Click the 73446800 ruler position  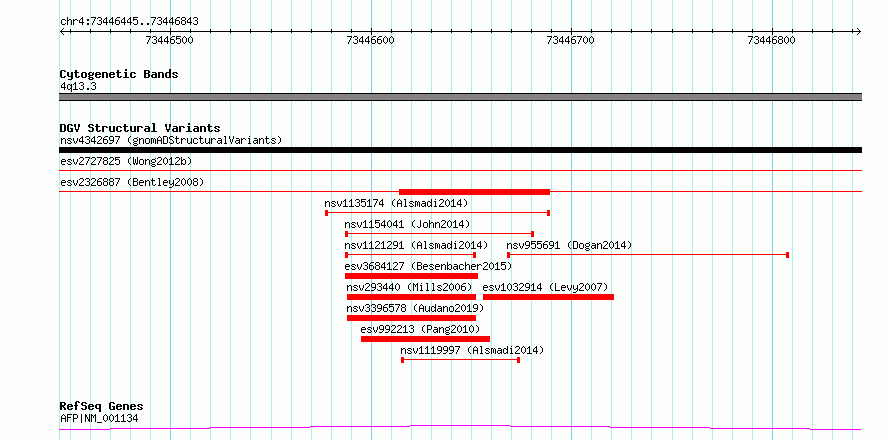coord(771,40)
